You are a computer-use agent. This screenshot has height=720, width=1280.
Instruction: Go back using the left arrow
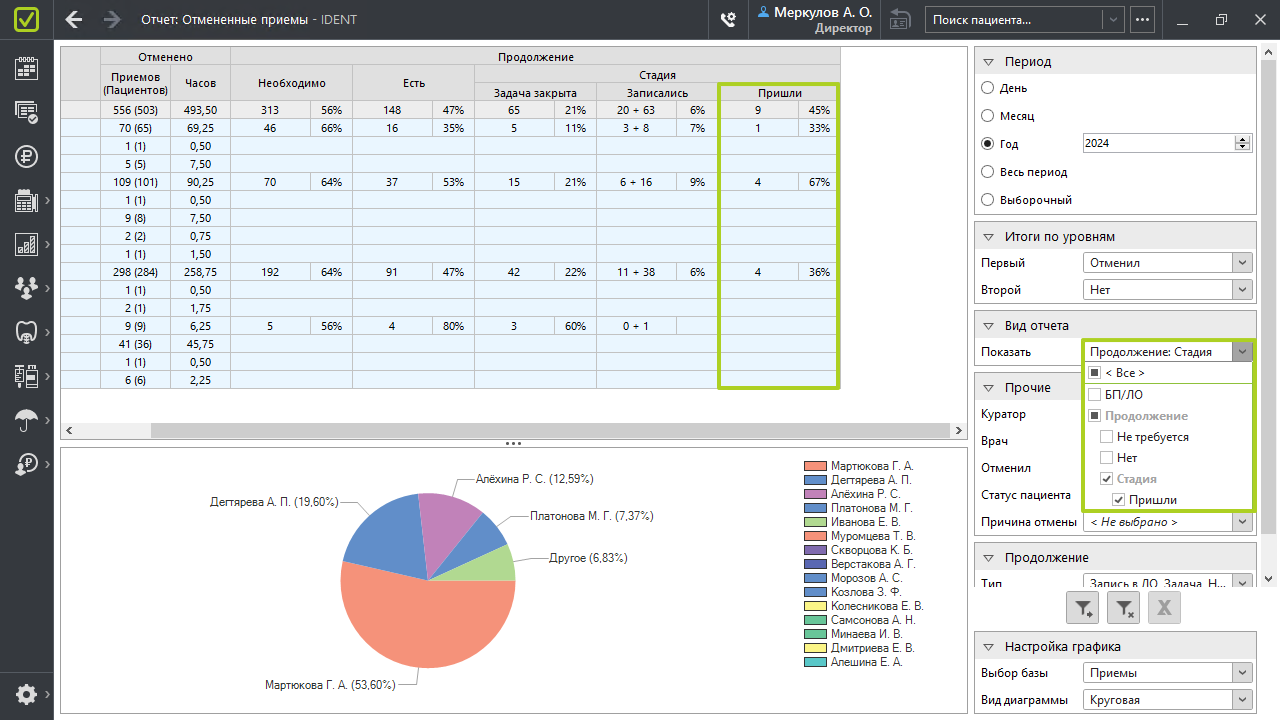[x=74, y=19]
